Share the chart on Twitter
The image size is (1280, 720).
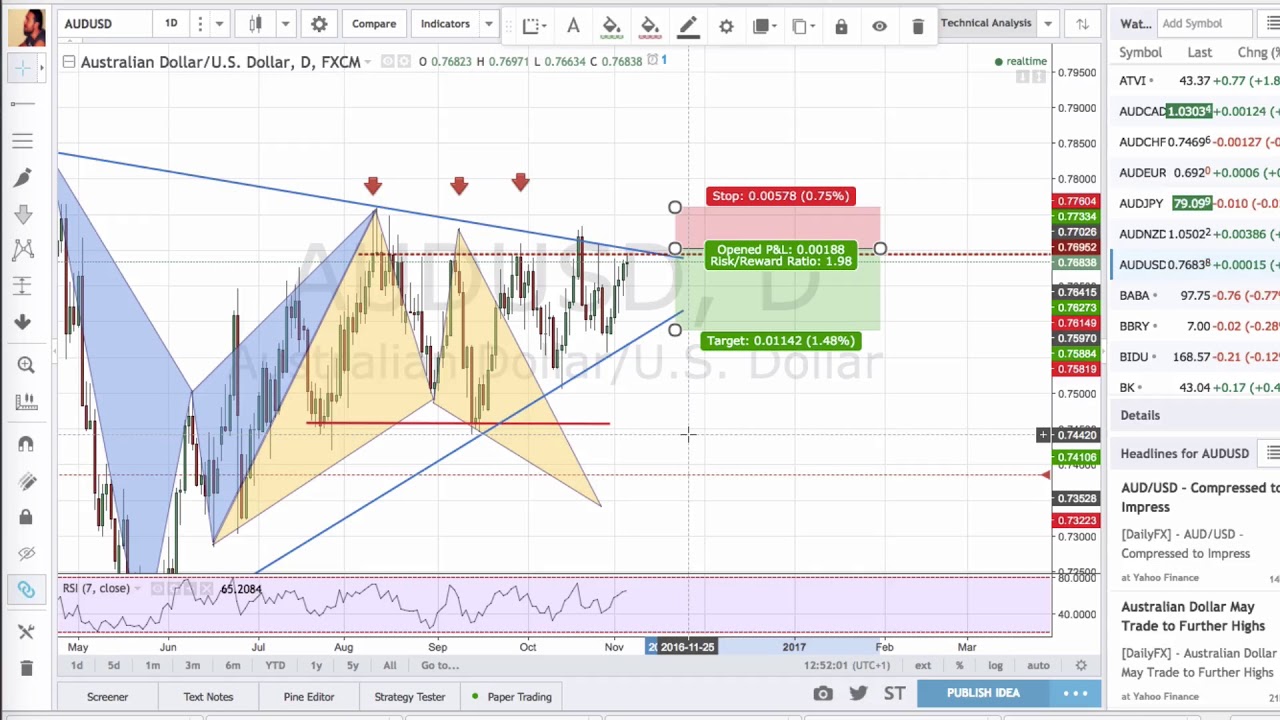[858, 693]
